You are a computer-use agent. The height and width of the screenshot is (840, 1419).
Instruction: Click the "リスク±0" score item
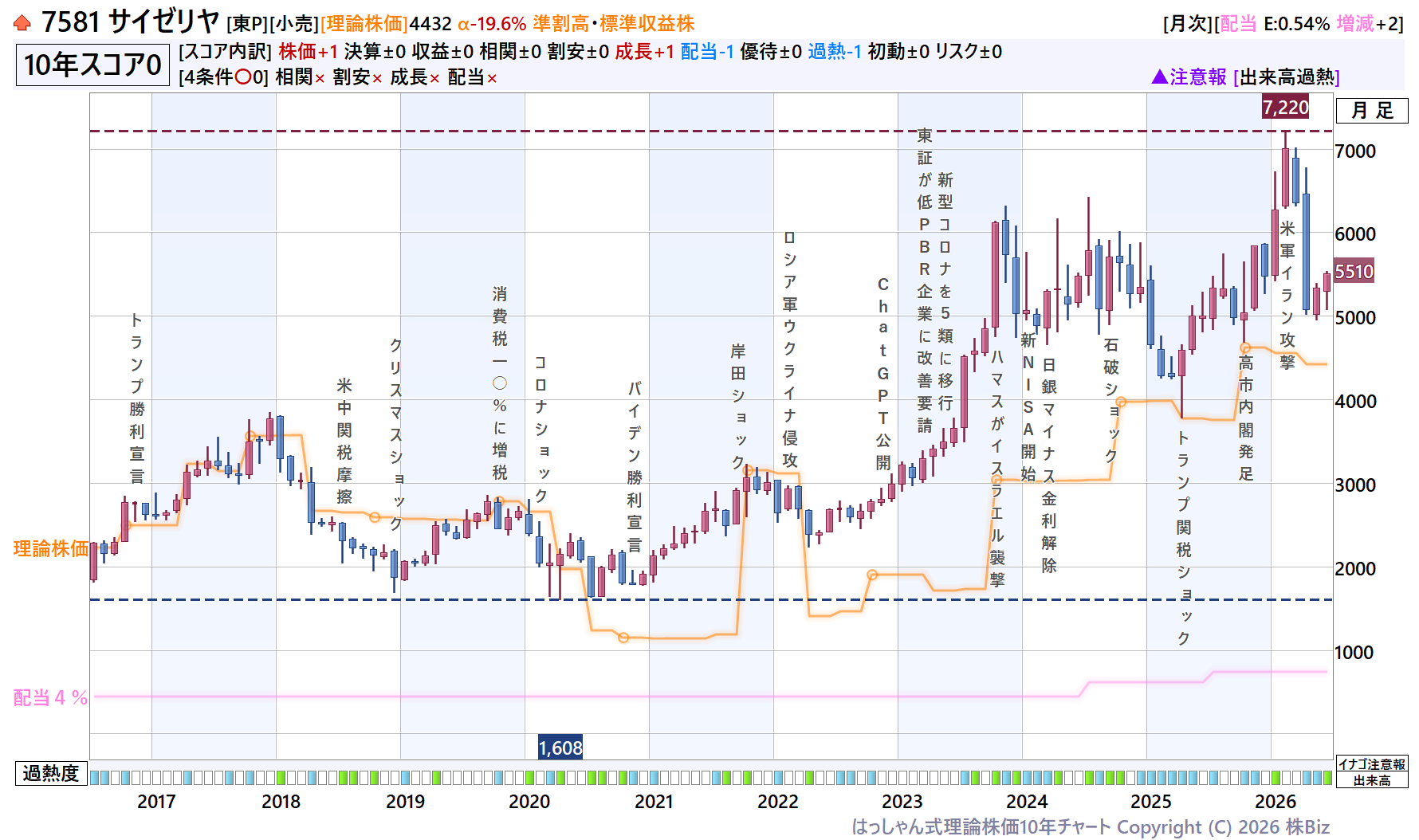(969, 52)
